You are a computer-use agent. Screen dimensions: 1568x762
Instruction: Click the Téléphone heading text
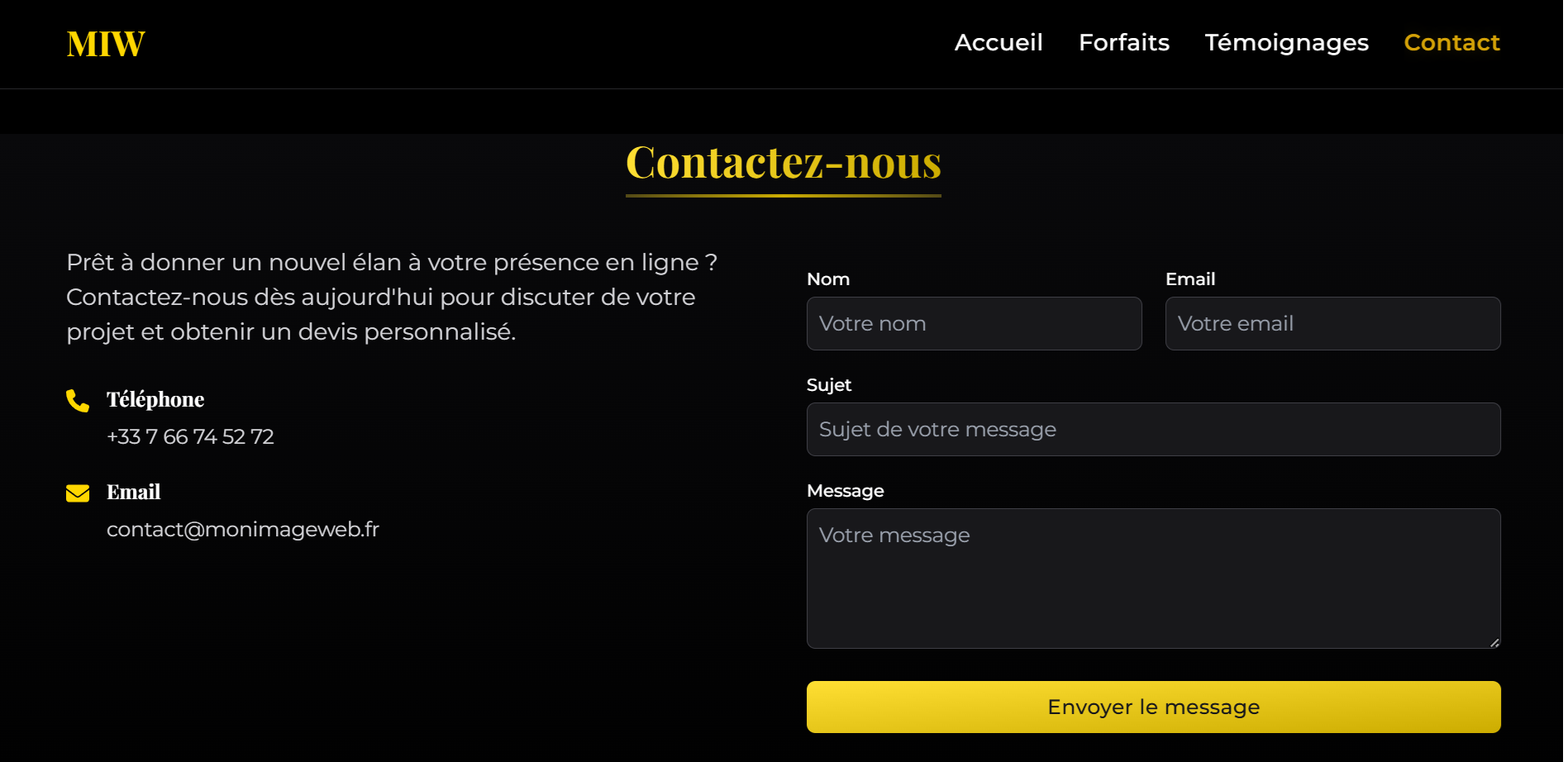[155, 399]
